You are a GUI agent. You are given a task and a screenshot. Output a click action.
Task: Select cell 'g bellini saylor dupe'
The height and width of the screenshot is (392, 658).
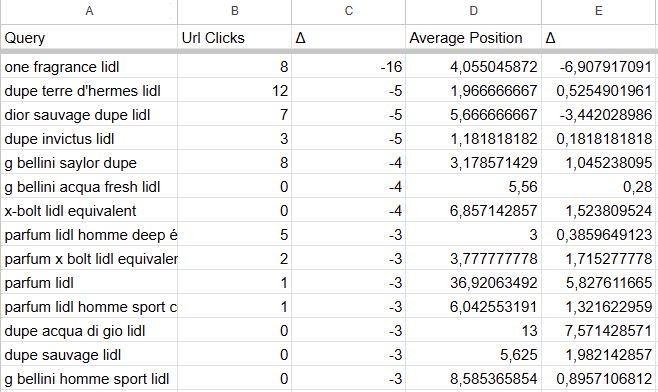click(x=89, y=162)
